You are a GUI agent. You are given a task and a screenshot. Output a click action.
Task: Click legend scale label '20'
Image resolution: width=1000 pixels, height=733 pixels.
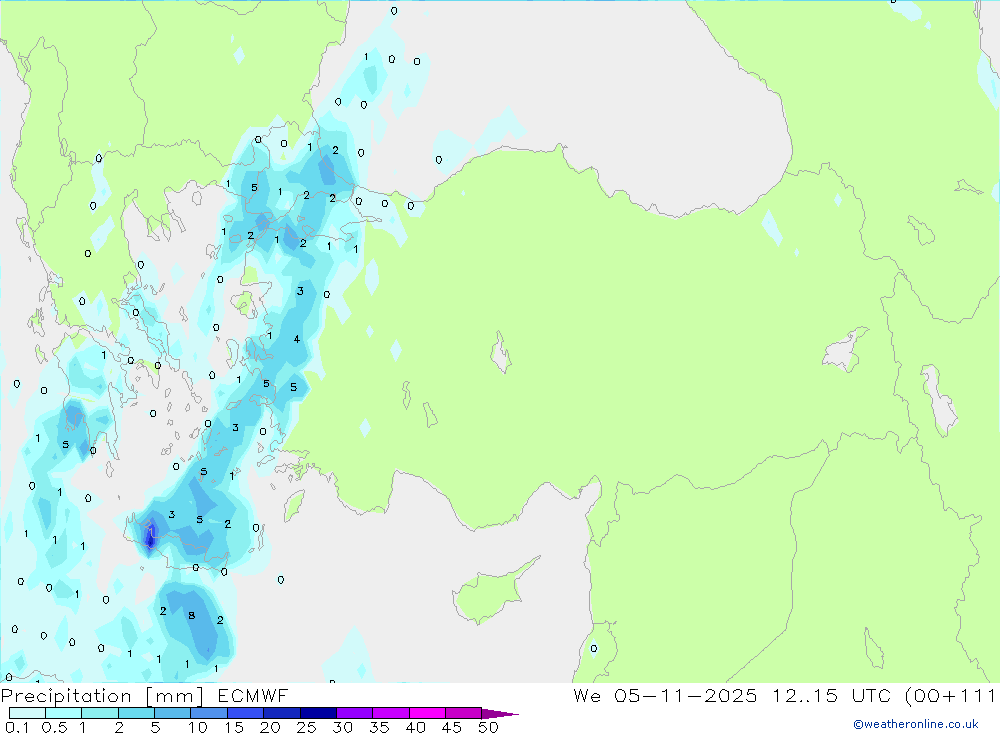(270, 727)
